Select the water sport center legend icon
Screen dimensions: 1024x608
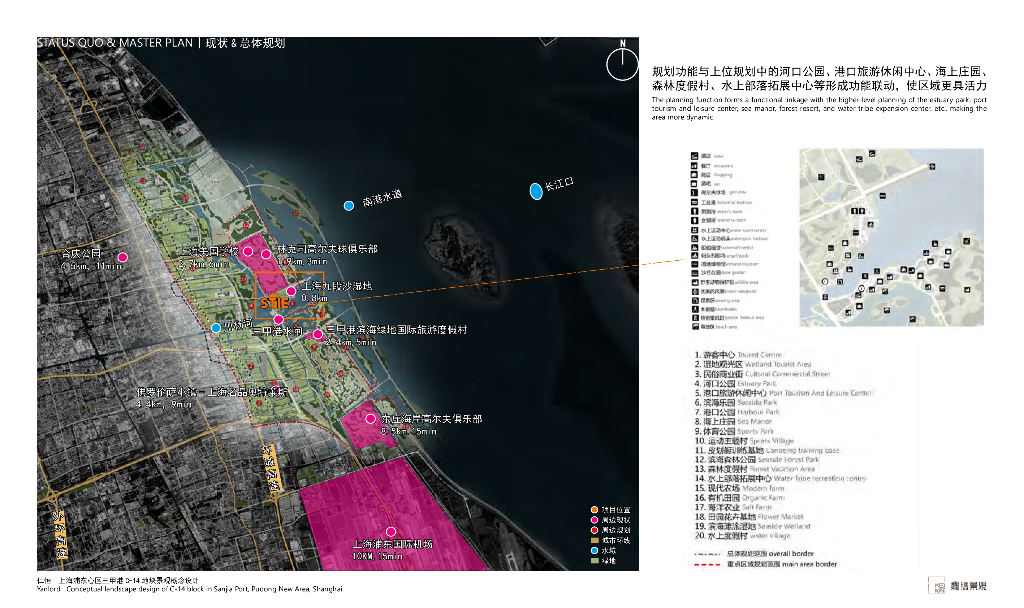pyautogui.click(x=694, y=230)
